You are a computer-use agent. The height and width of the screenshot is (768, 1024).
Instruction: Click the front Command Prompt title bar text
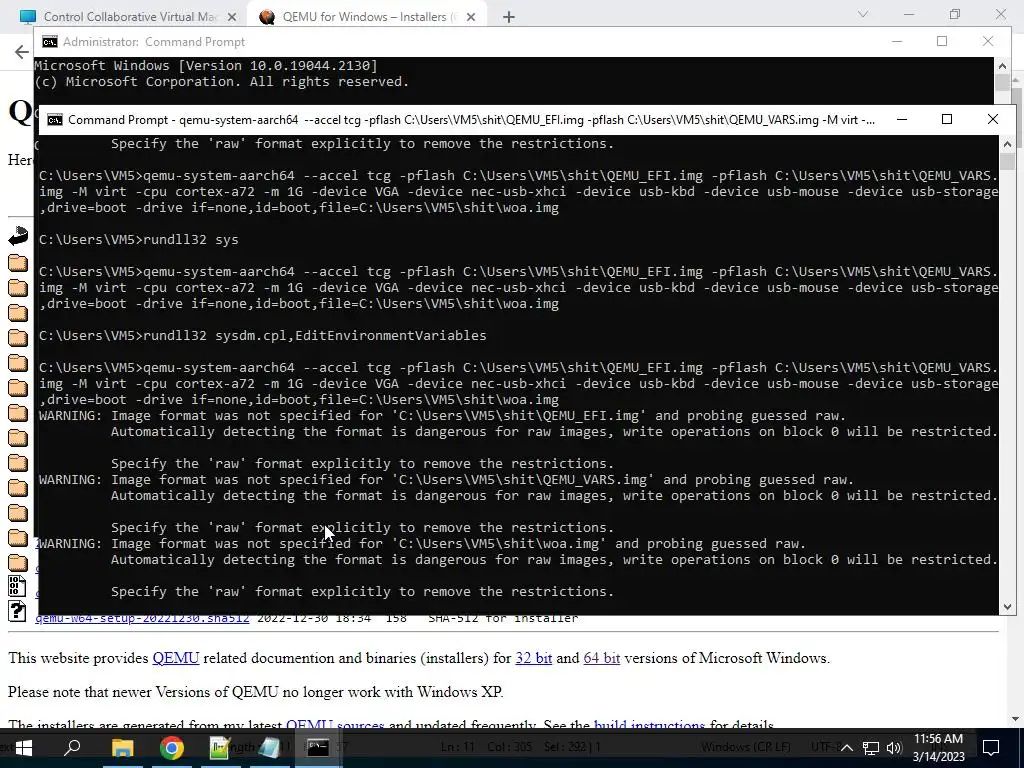(x=472, y=120)
